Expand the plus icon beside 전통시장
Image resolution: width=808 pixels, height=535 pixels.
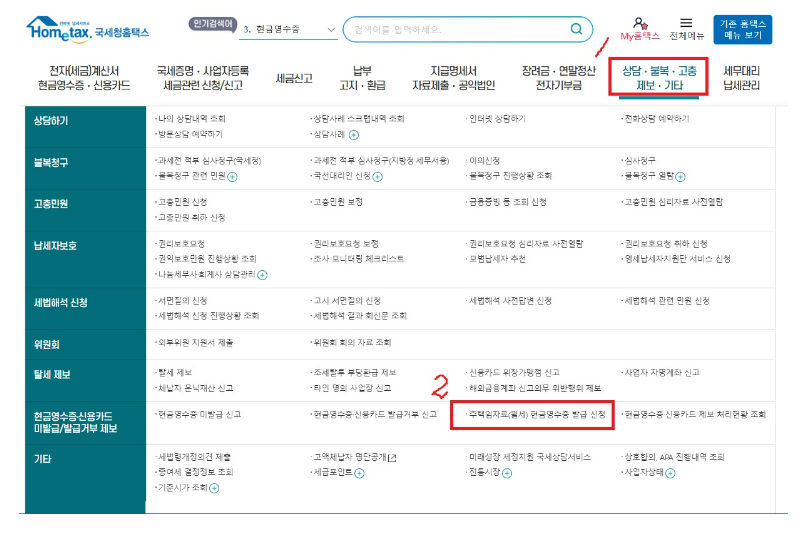(507, 473)
